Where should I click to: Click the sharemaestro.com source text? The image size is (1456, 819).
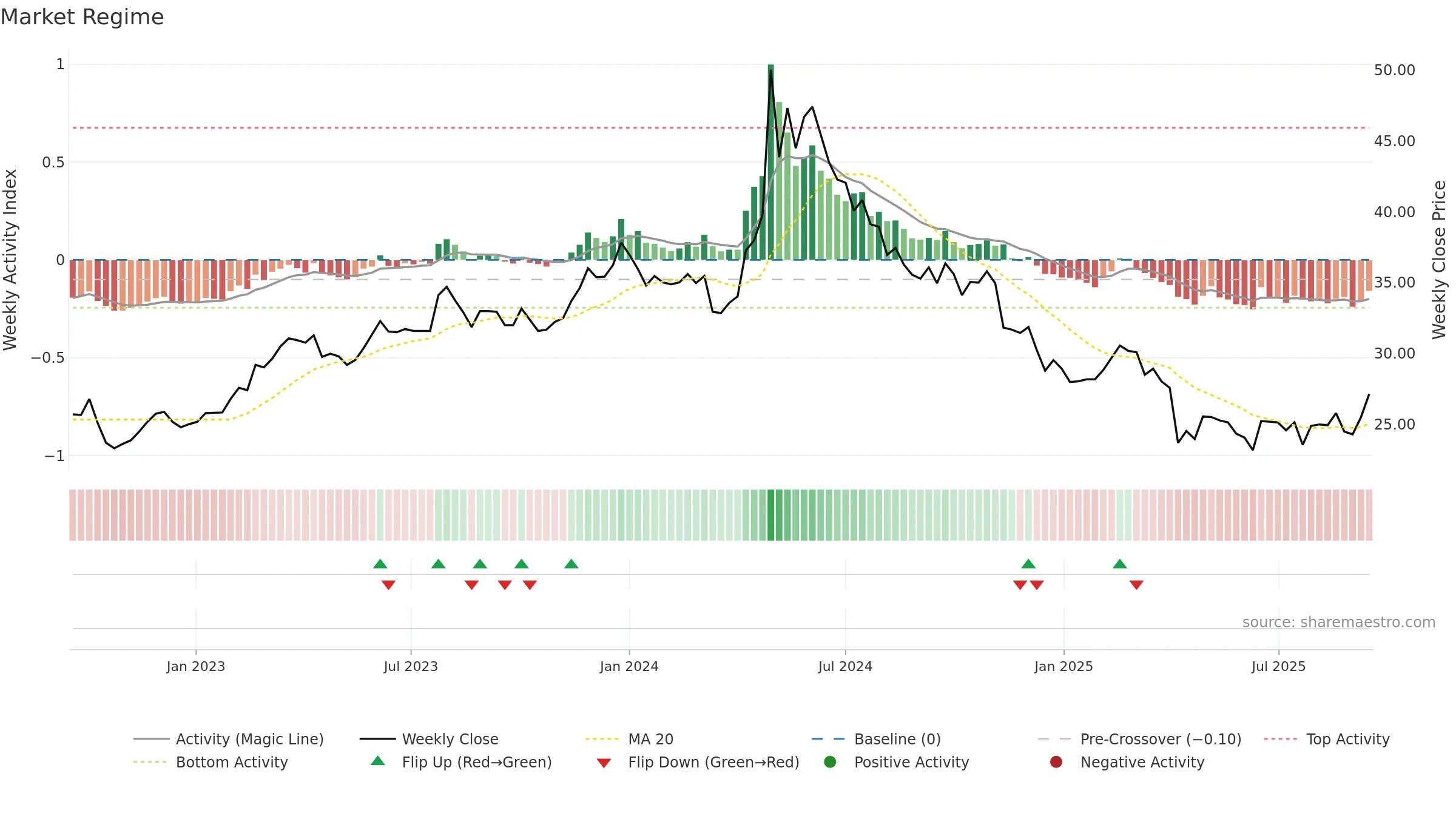tap(1339, 622)
